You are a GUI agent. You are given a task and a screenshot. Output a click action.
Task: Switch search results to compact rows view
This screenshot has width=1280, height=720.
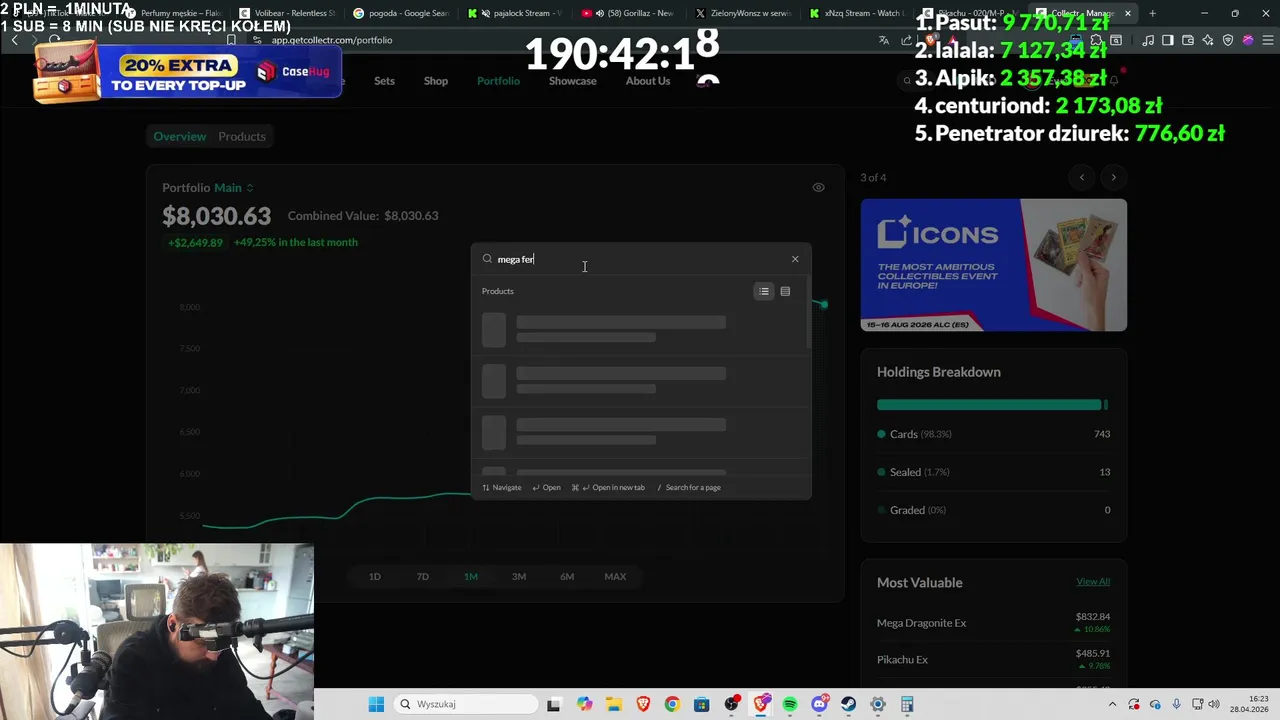tap(785, 291)
